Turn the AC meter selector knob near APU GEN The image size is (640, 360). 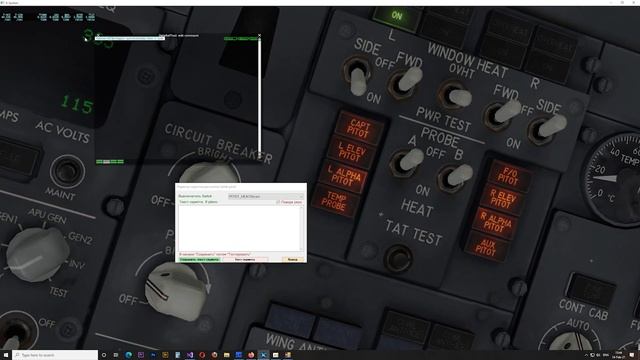tap(38, 254)
